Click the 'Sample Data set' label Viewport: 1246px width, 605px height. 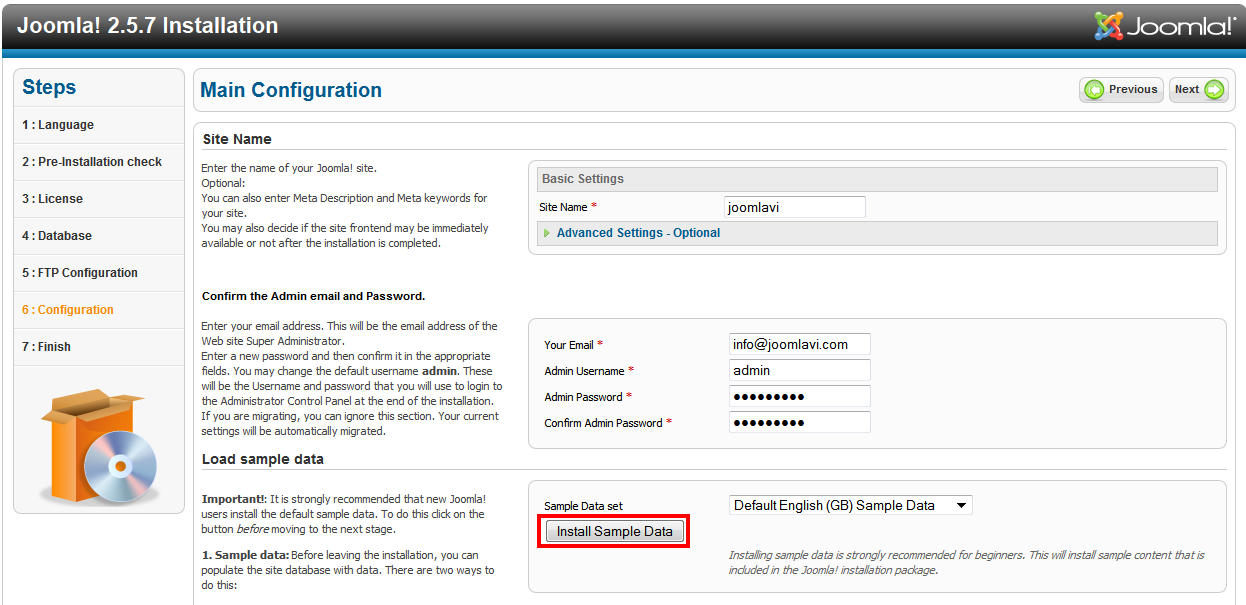click(x=583, y=506)
